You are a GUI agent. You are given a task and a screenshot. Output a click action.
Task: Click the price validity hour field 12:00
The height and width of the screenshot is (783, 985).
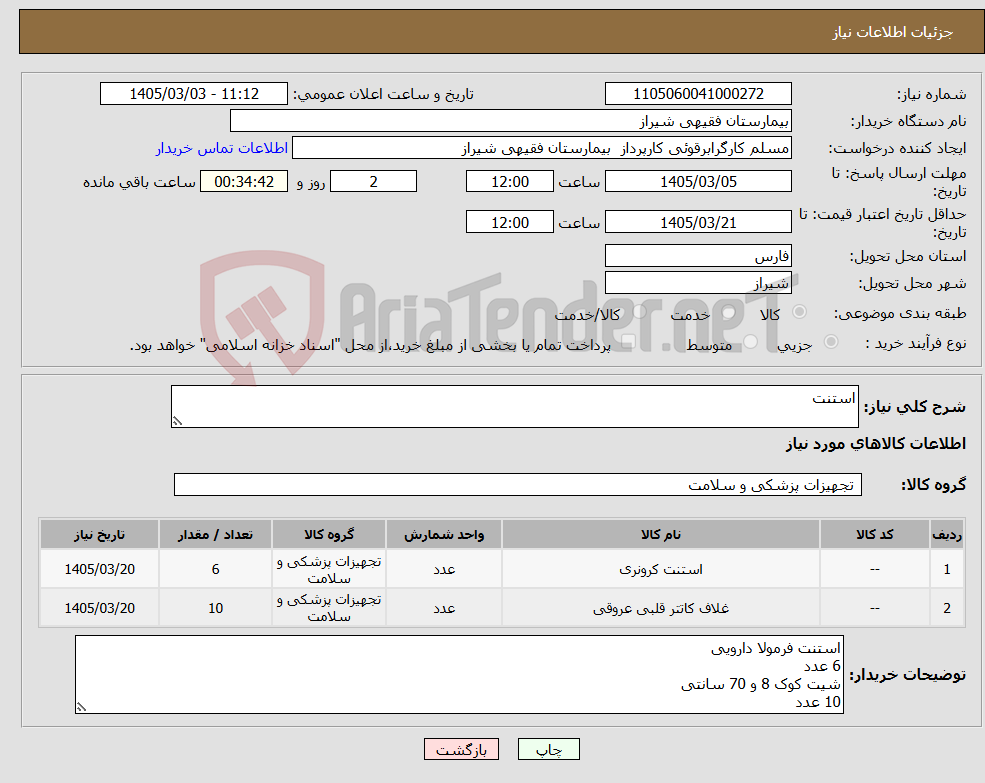tap(509, 222)
